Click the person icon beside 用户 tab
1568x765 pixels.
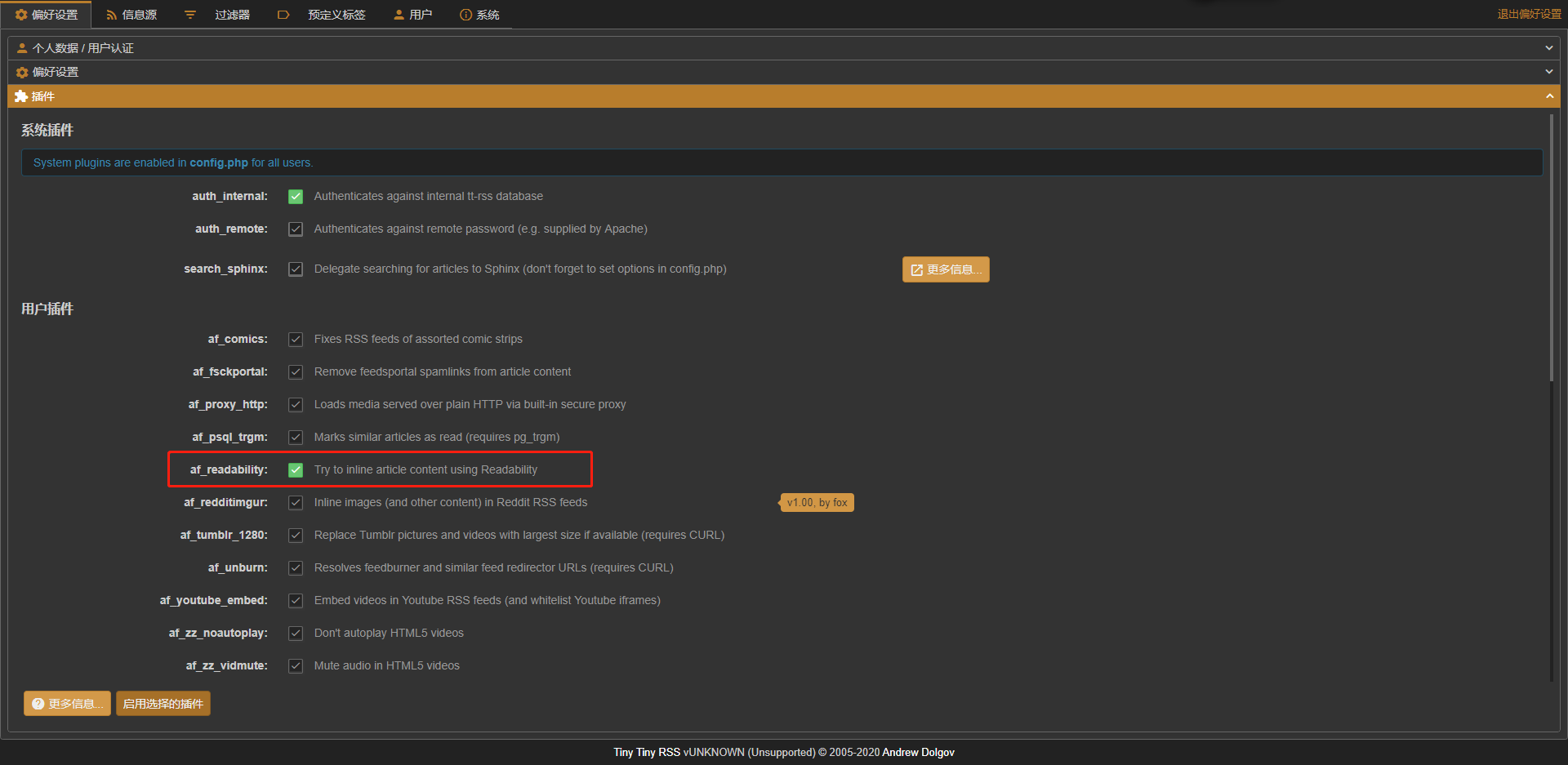pyautogui.click(x=399, y=15)
